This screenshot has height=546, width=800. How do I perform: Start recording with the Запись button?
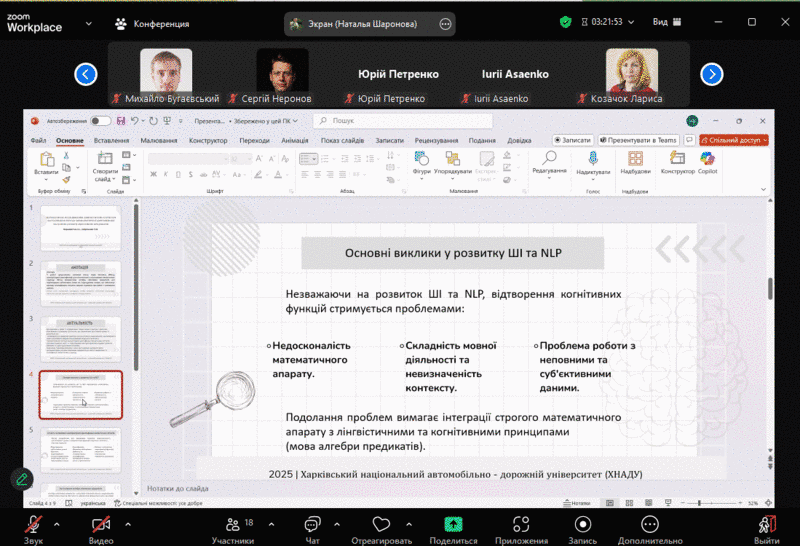[x=582, y=523]
